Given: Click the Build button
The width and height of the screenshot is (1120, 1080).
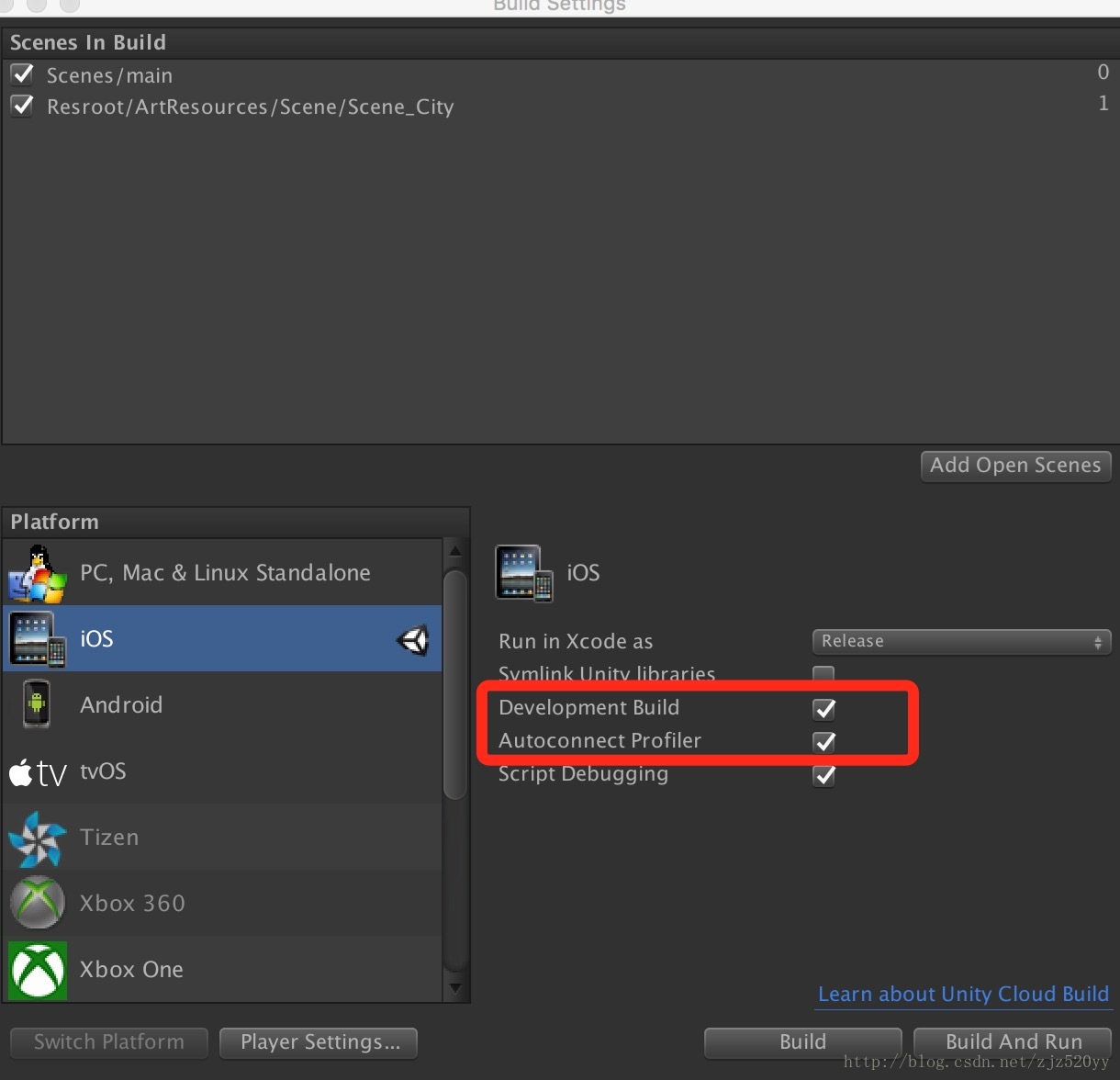Looking at the screenshot, I should (803, 1042).
